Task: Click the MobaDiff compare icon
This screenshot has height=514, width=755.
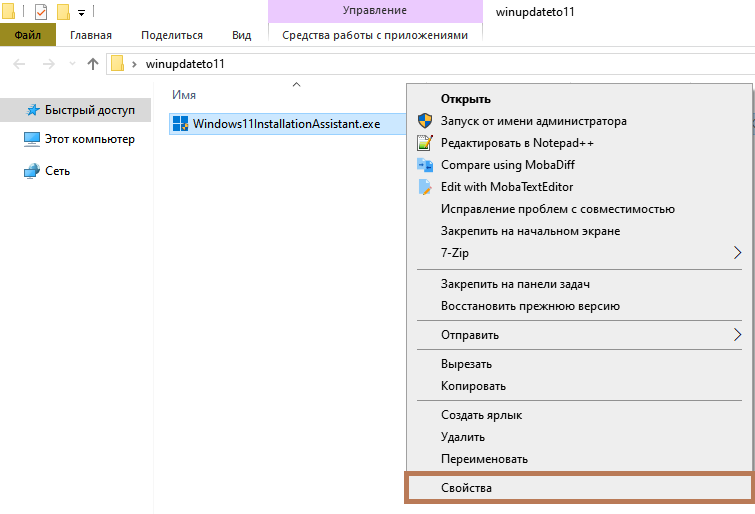Action: point(424,165)
